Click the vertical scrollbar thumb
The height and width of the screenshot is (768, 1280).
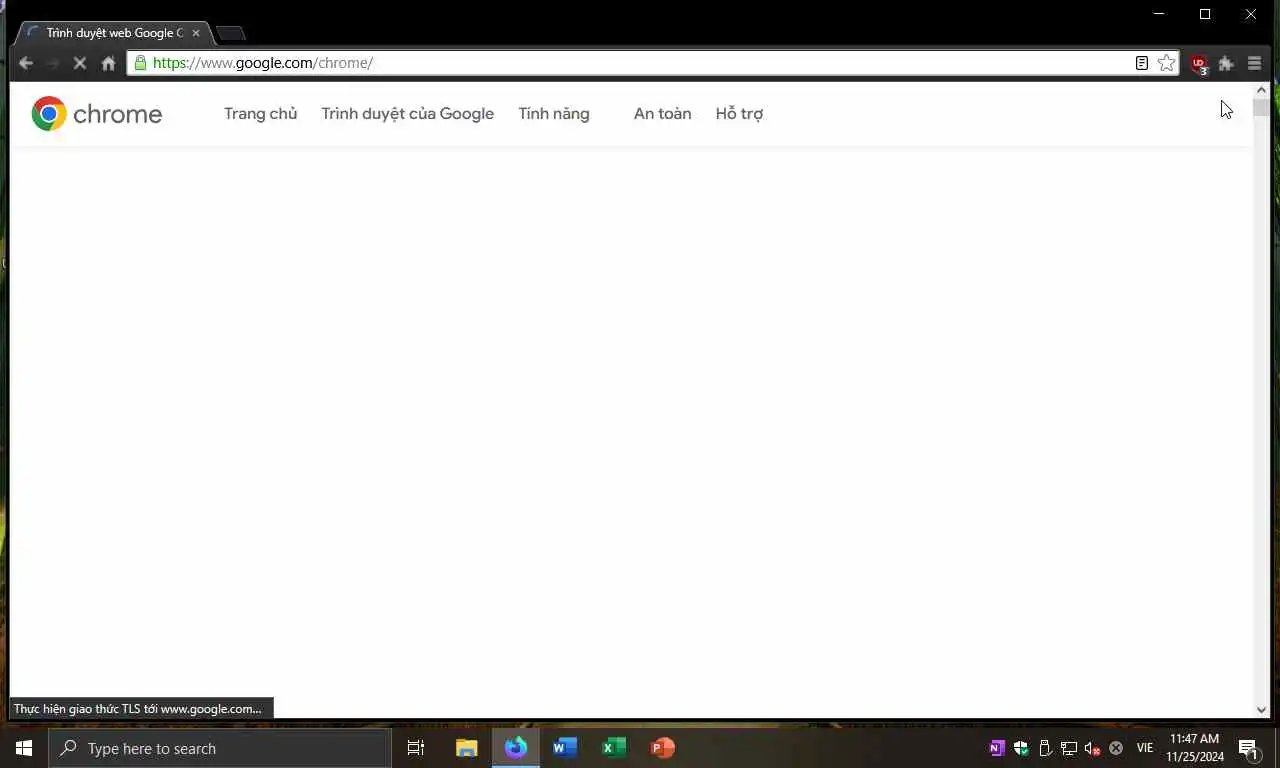(1261, 108)
